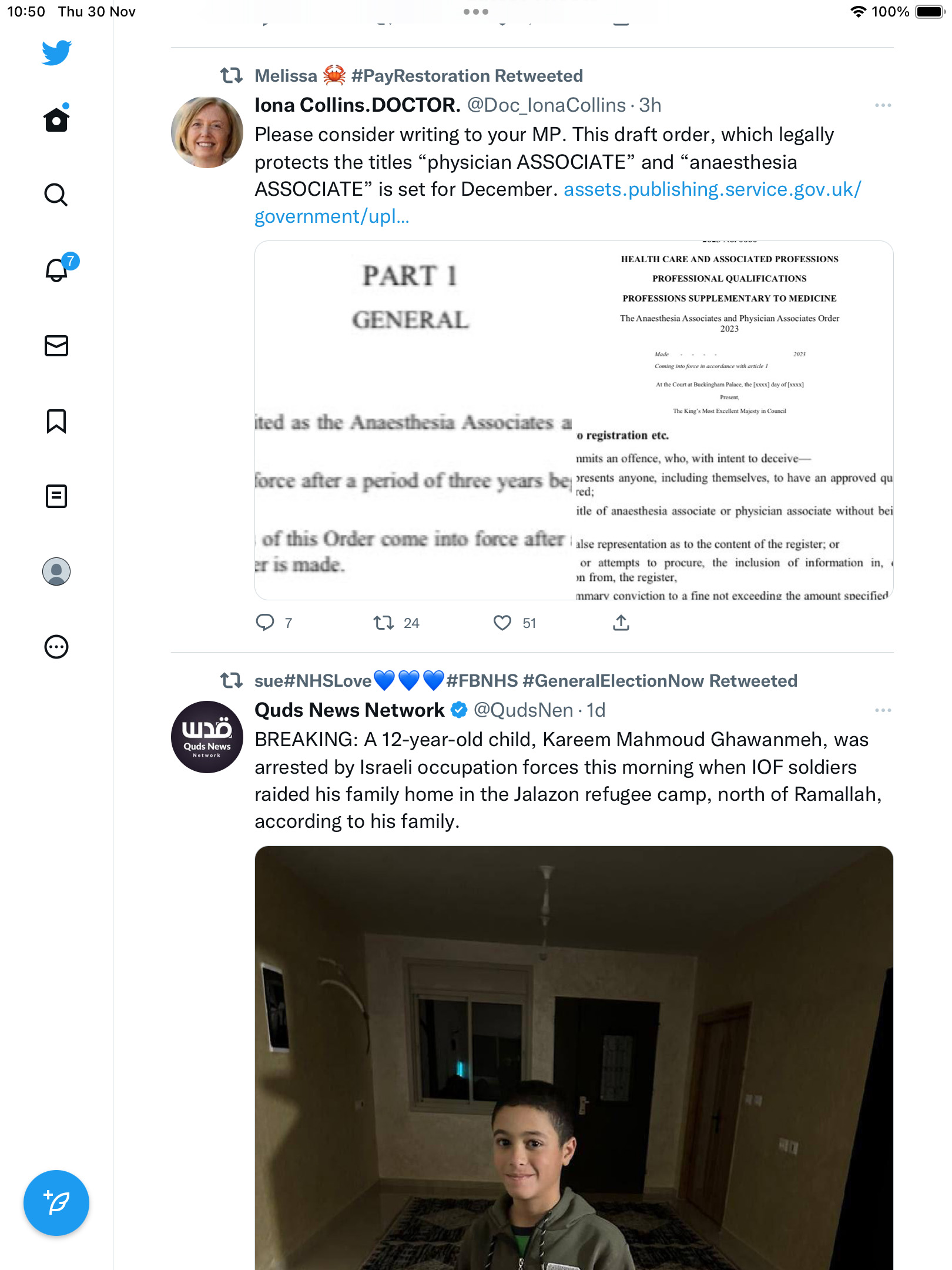Open Bookmarks in sidebar
Screen dimensions: 952x1270
point(56,421)
